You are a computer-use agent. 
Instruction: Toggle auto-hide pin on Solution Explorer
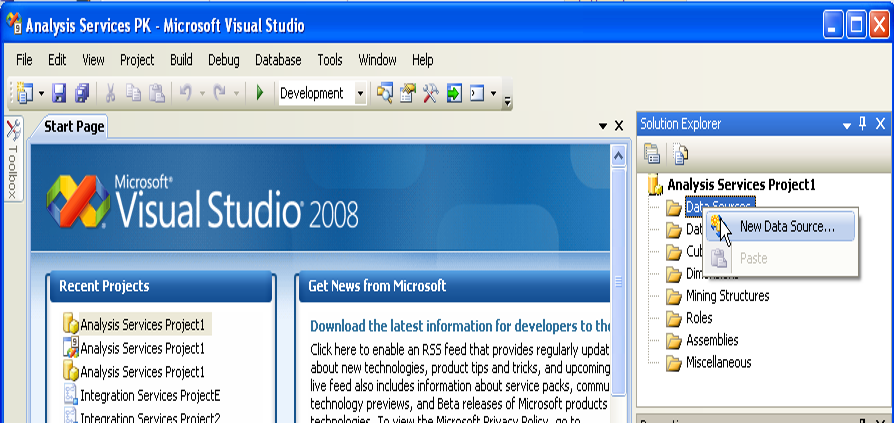862,124
